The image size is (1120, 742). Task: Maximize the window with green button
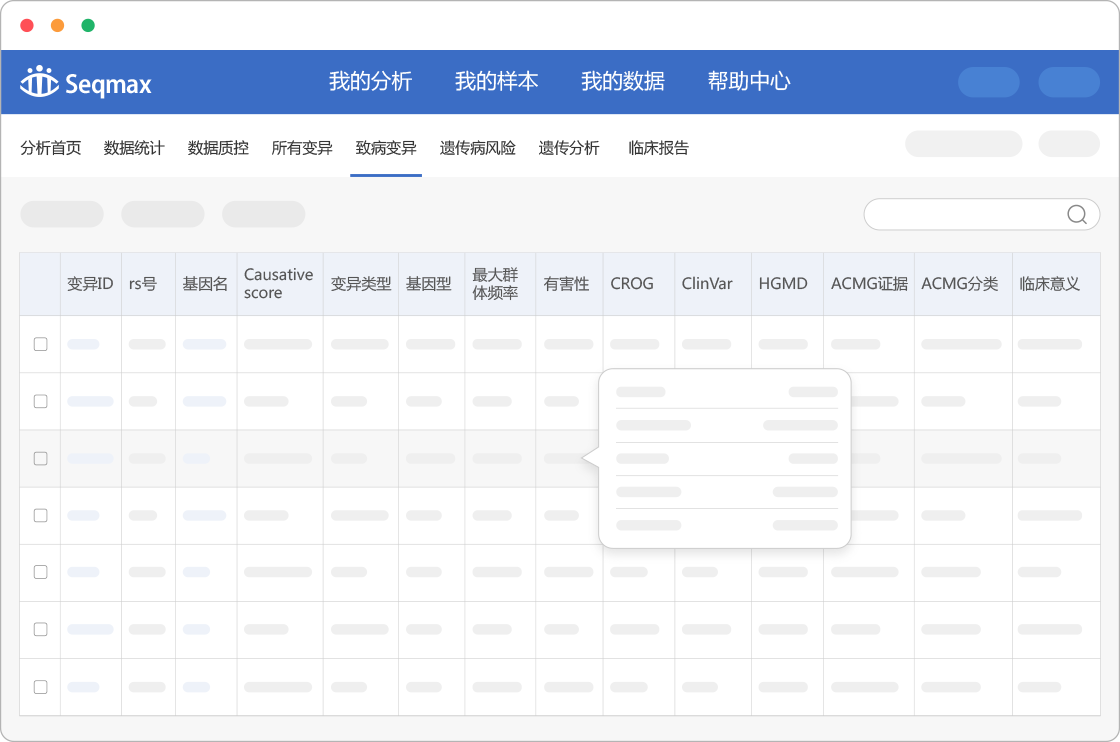coord(89,26)
